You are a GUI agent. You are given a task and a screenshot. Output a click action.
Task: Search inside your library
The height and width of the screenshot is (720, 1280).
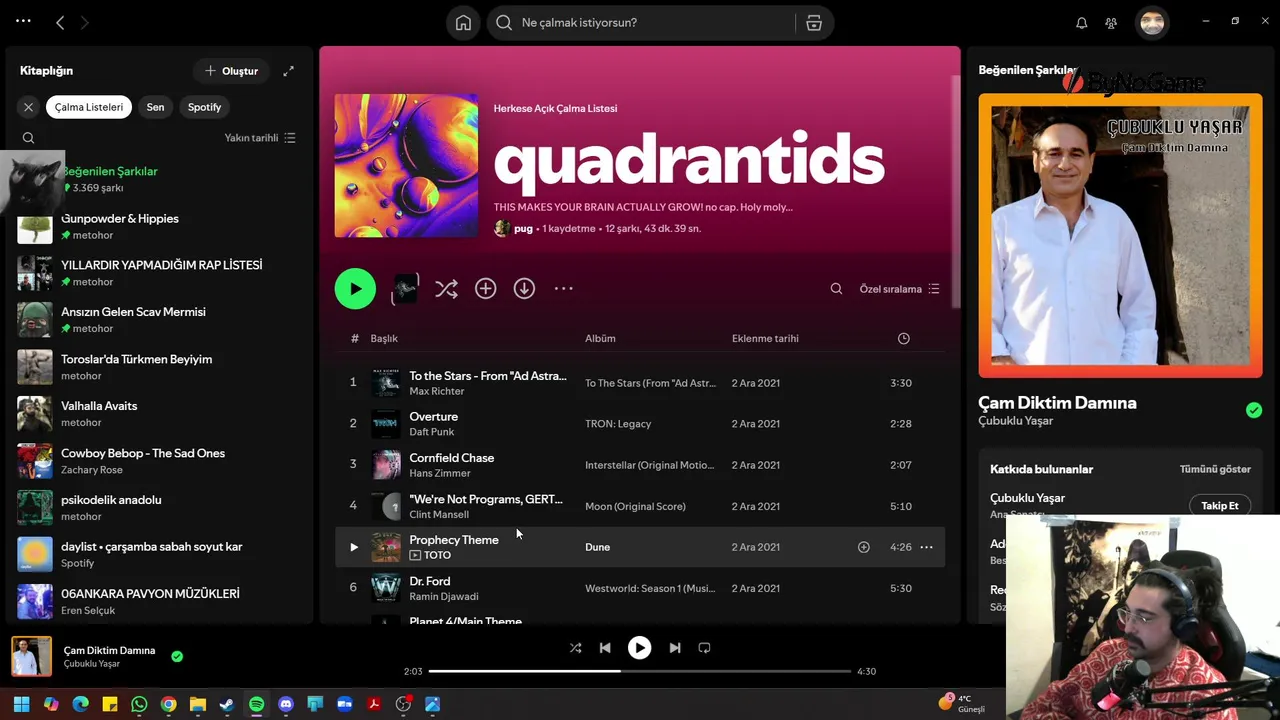(x=28, y=138)
